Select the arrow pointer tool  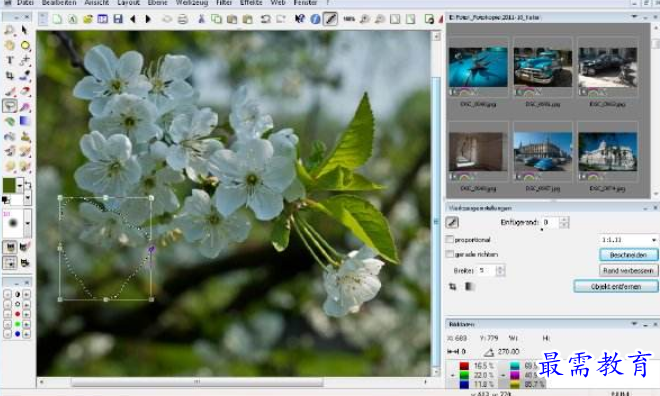pyautogui.click(x=24, y=30)
